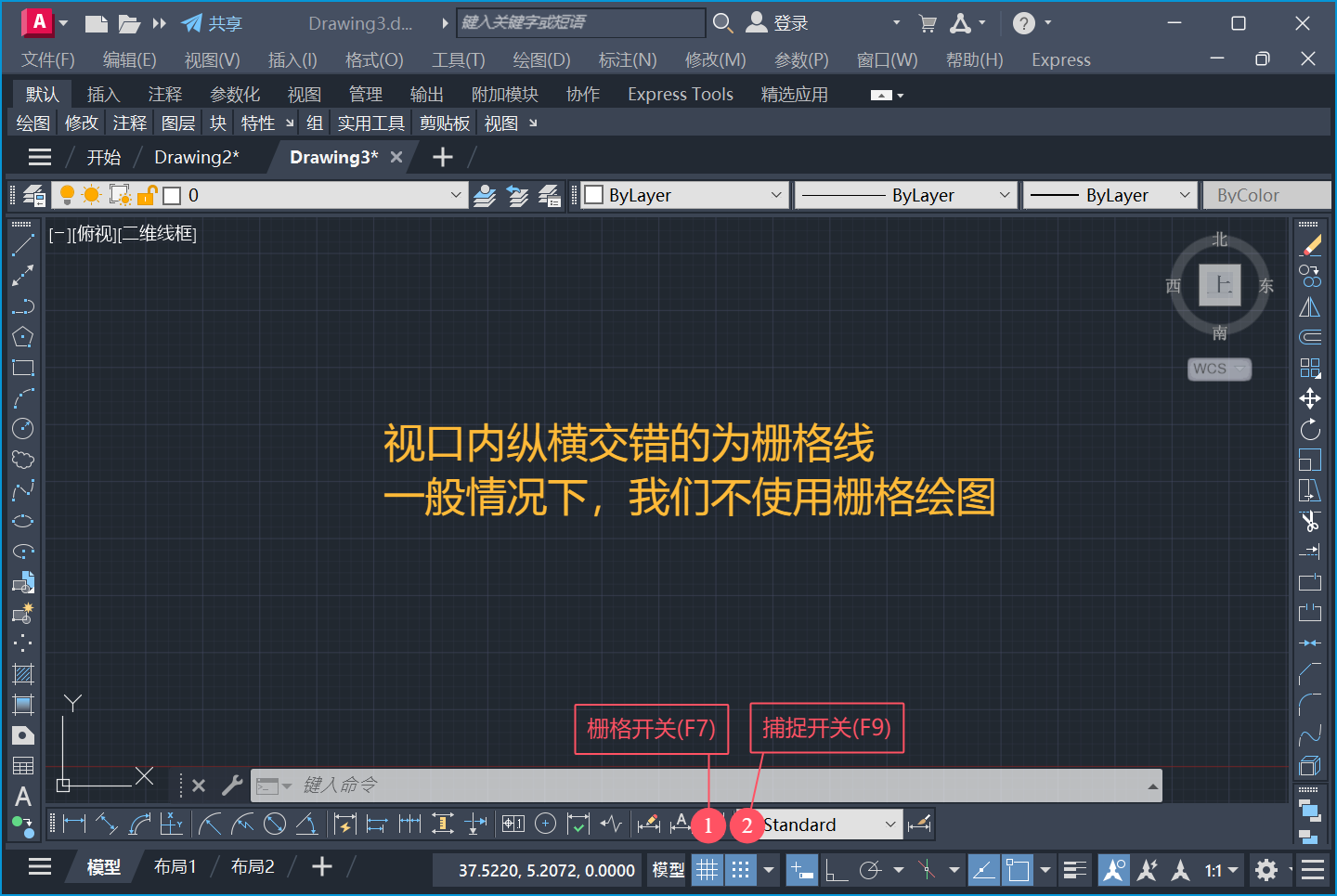
Task: Select the Line tool in draw toolbar
Action: coord(23,245)
